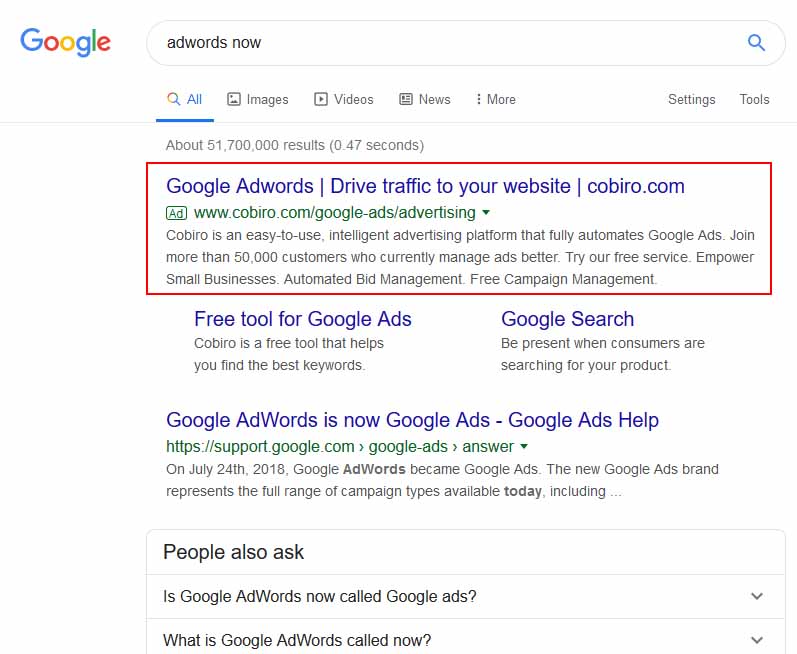The image size is (797, 654).
Task: Open 'Free tool for Google Ads' sitelink
Action: [303, 319]
